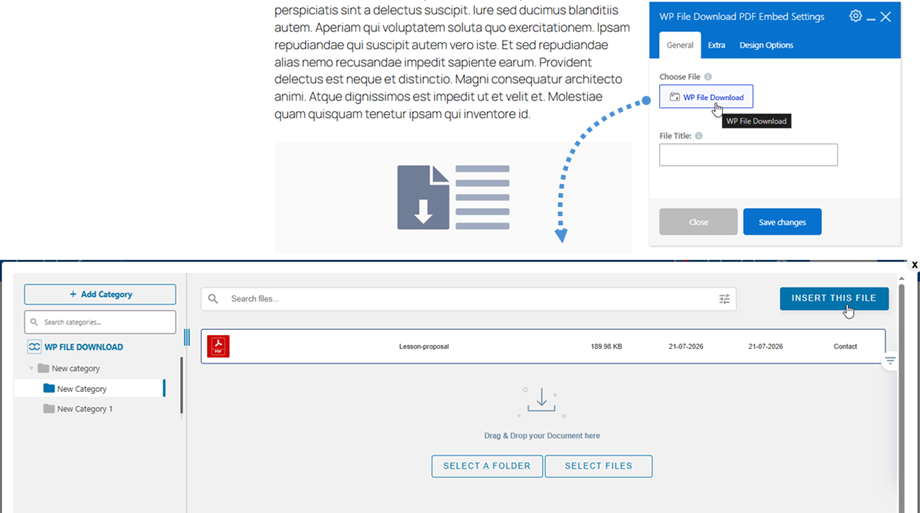Image resolution: width=920 pixels, height=513 pixels.
Task: Click the search categories magnifier icon
Action: click(34, 322)
